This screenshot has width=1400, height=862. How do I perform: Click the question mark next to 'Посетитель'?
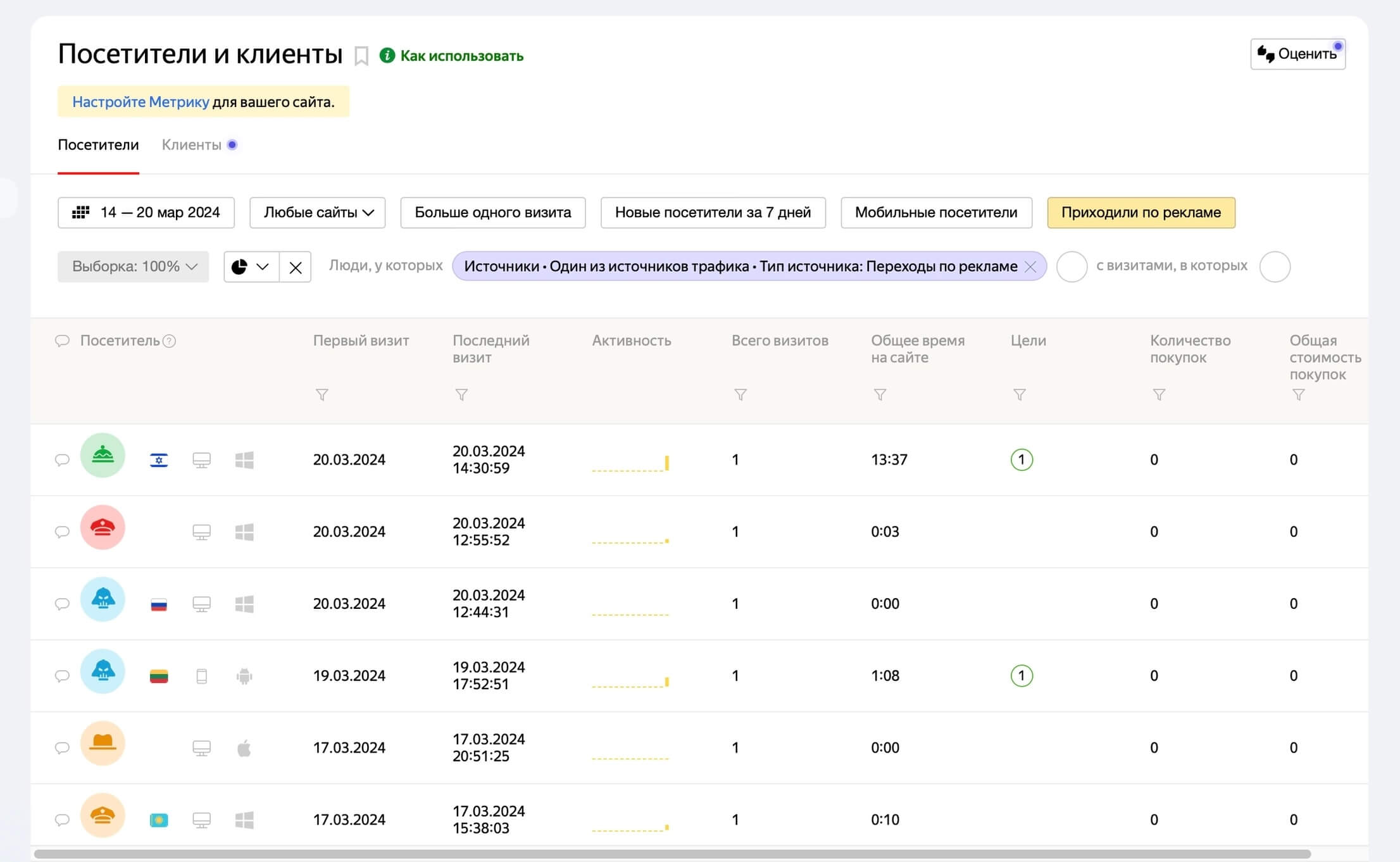click(x=169, y=341)
